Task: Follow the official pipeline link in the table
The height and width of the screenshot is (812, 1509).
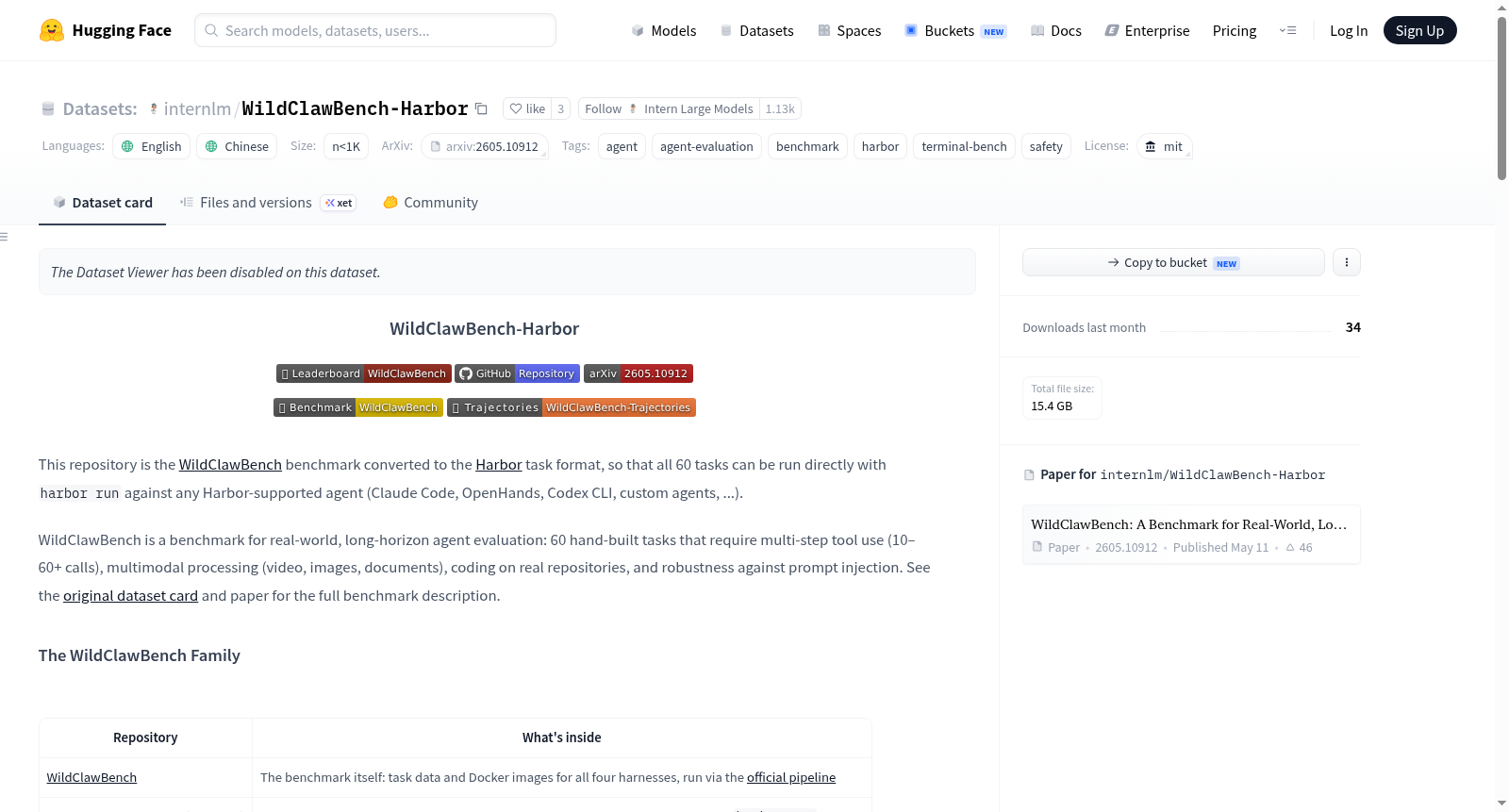Action: 791,777
